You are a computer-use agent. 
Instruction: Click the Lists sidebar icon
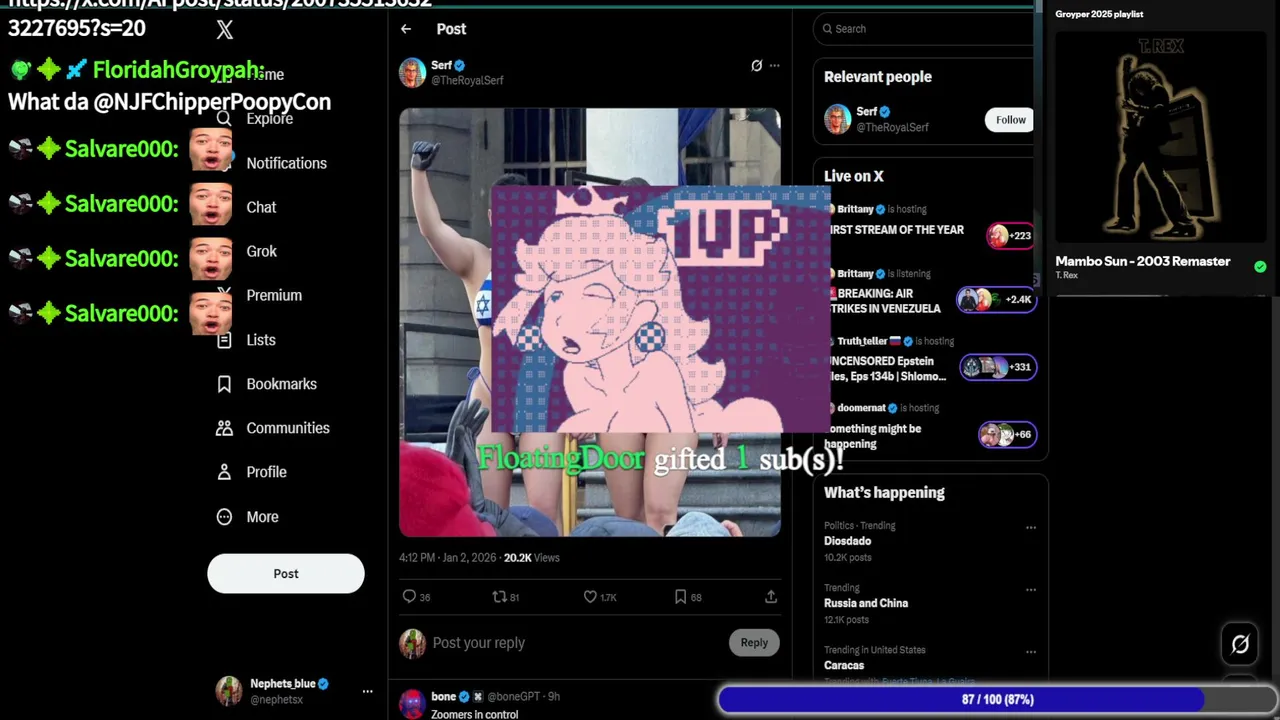point(225,340)
